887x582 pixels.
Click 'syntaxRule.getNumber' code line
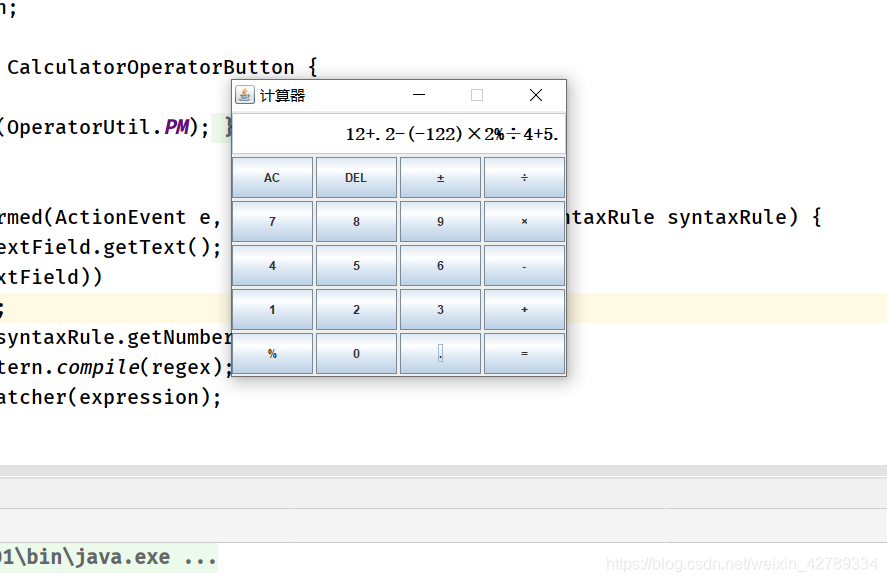pyautogui.click(x=115, y=338)
